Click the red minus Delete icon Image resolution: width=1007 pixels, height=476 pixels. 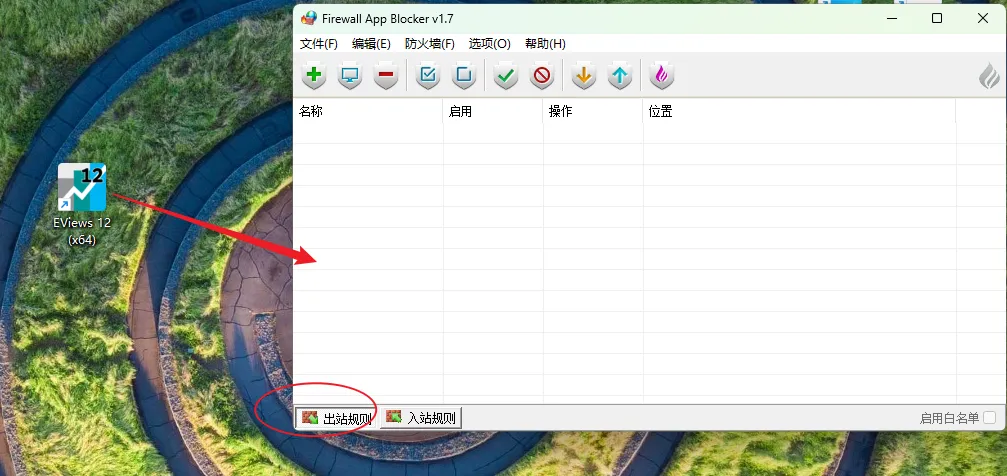386,76
